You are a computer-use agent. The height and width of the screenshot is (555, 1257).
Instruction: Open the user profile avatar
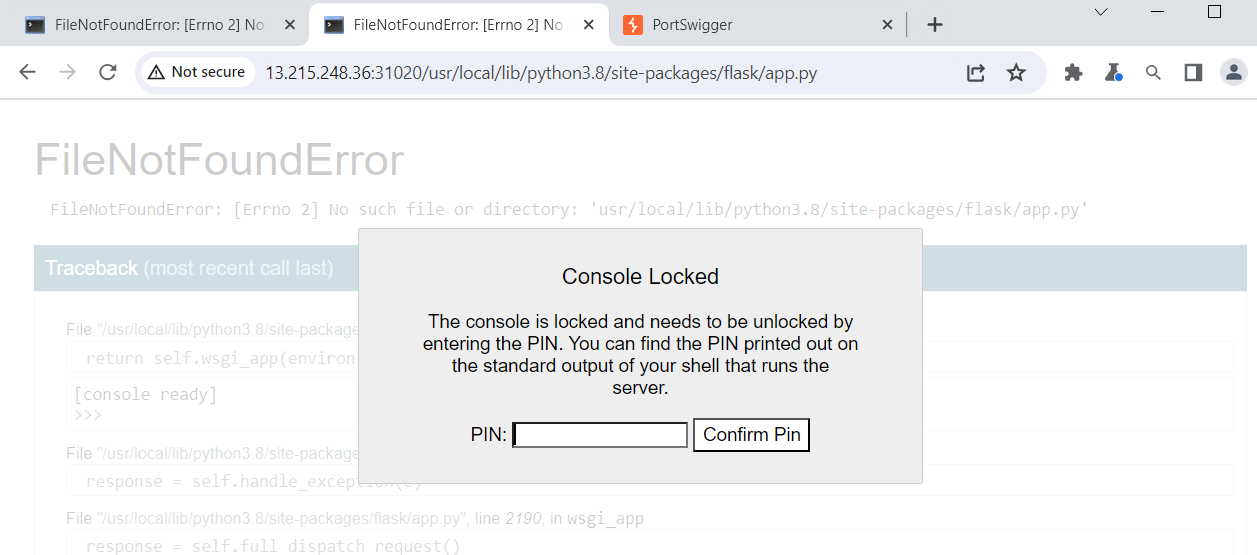click(x=1234, y=72)
